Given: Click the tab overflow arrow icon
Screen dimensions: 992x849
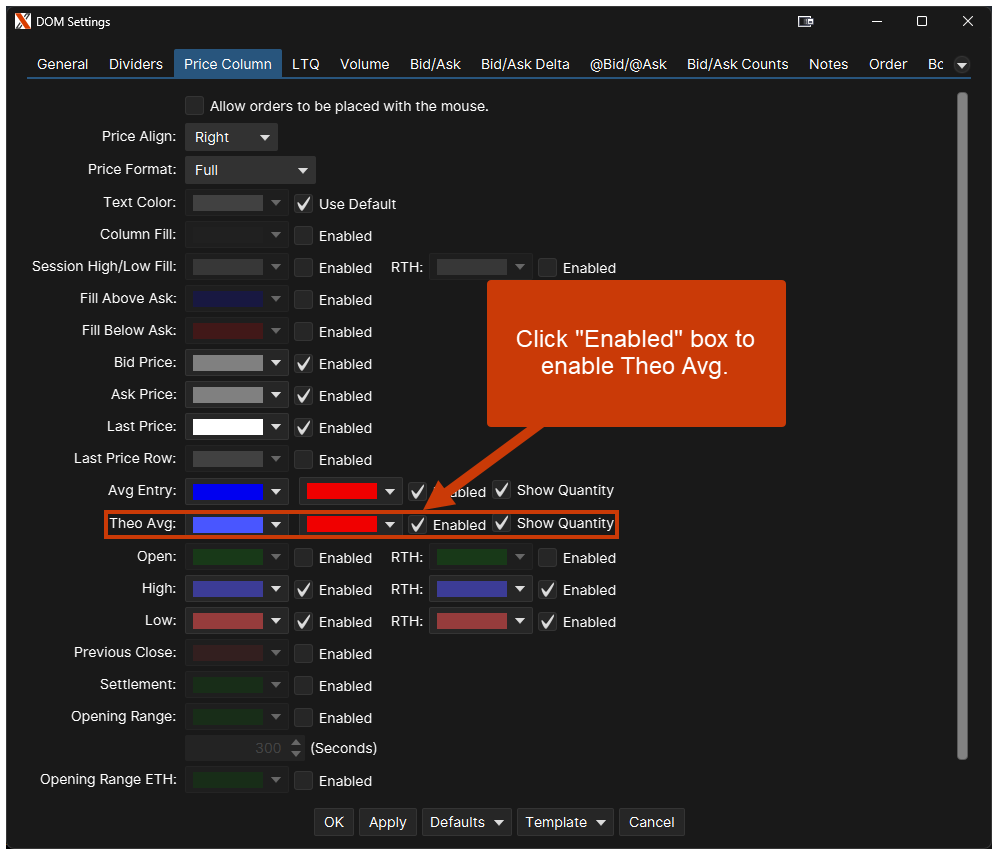Looking at the screenshot, I should [x=962, y=65].
